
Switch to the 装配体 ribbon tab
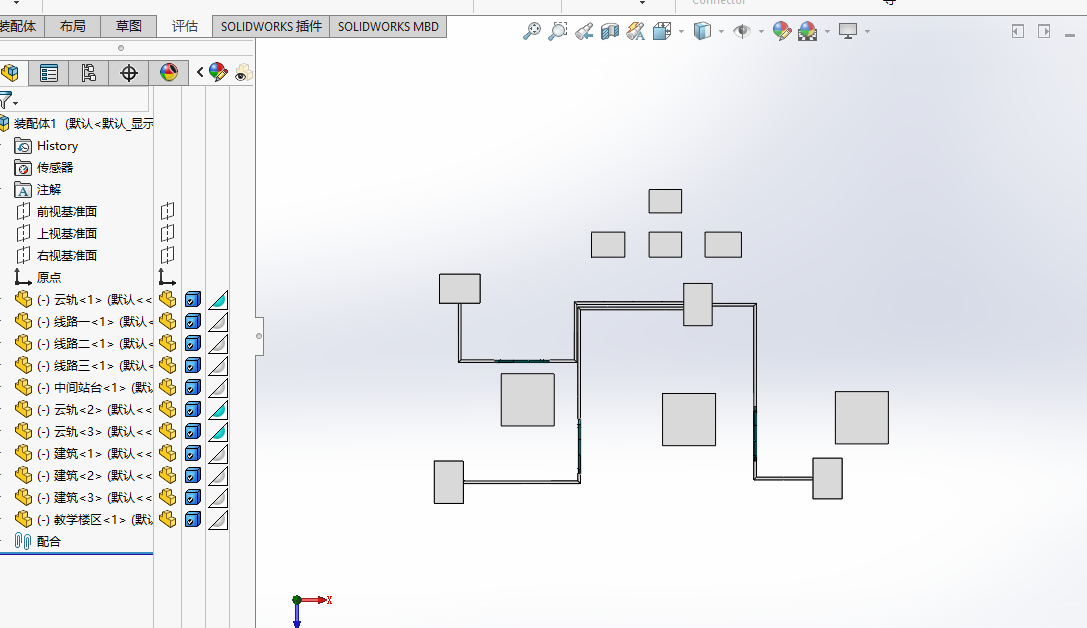tap(21, 26)
